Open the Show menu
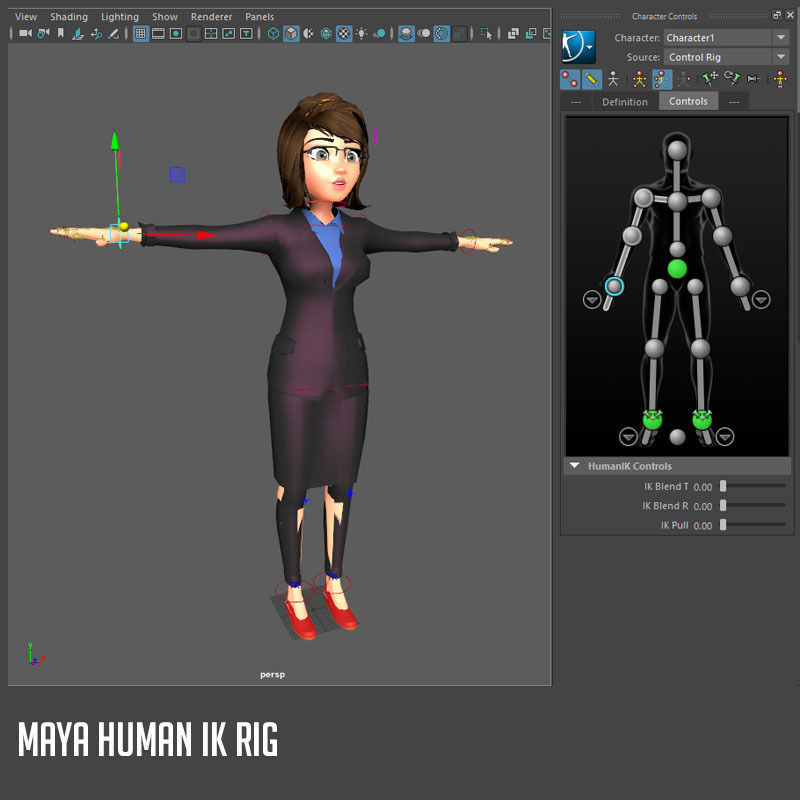The width and height of the screenshot is (800, 800). (165, 17)
